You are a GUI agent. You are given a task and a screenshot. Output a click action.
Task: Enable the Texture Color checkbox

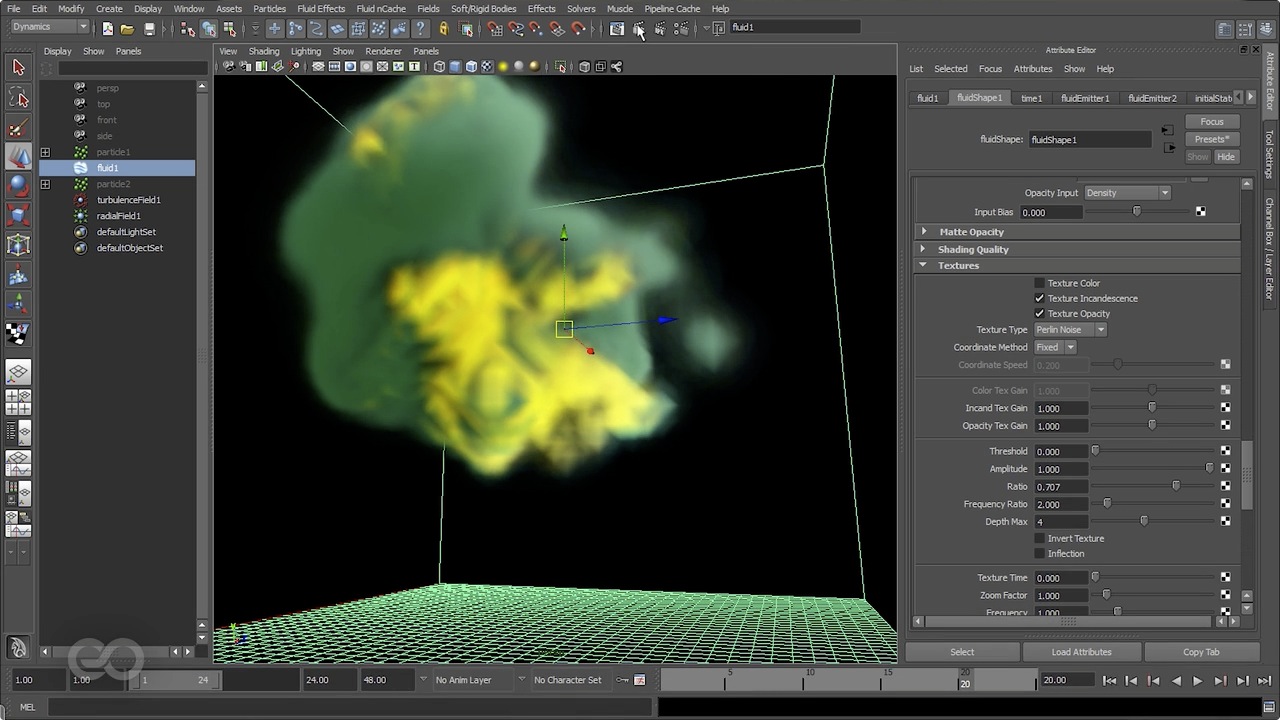point(1039,283)
